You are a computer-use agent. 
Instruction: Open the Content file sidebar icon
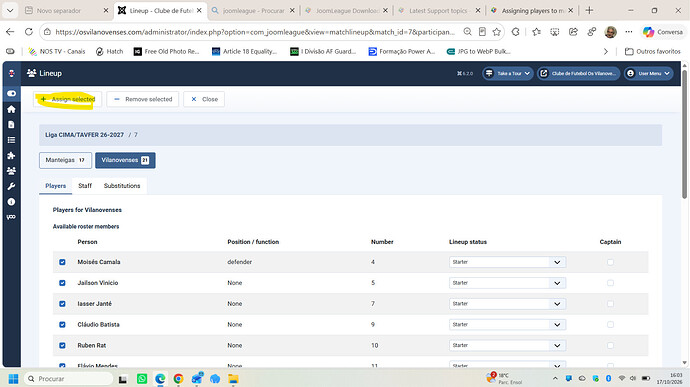click(11, 125)
